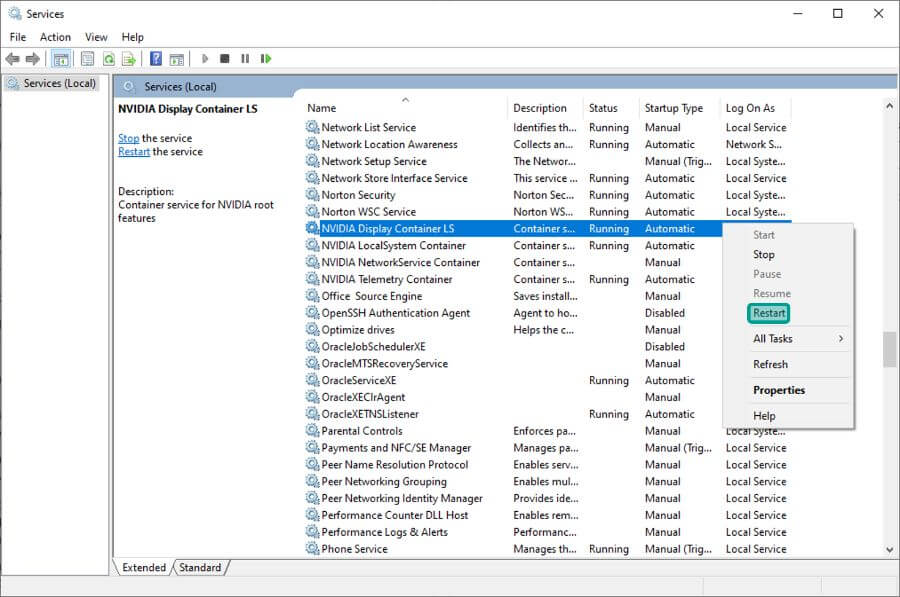Click the scrollbar down arrow in the services list
This screenshot has height=597, width=900.
click(889, 549)
